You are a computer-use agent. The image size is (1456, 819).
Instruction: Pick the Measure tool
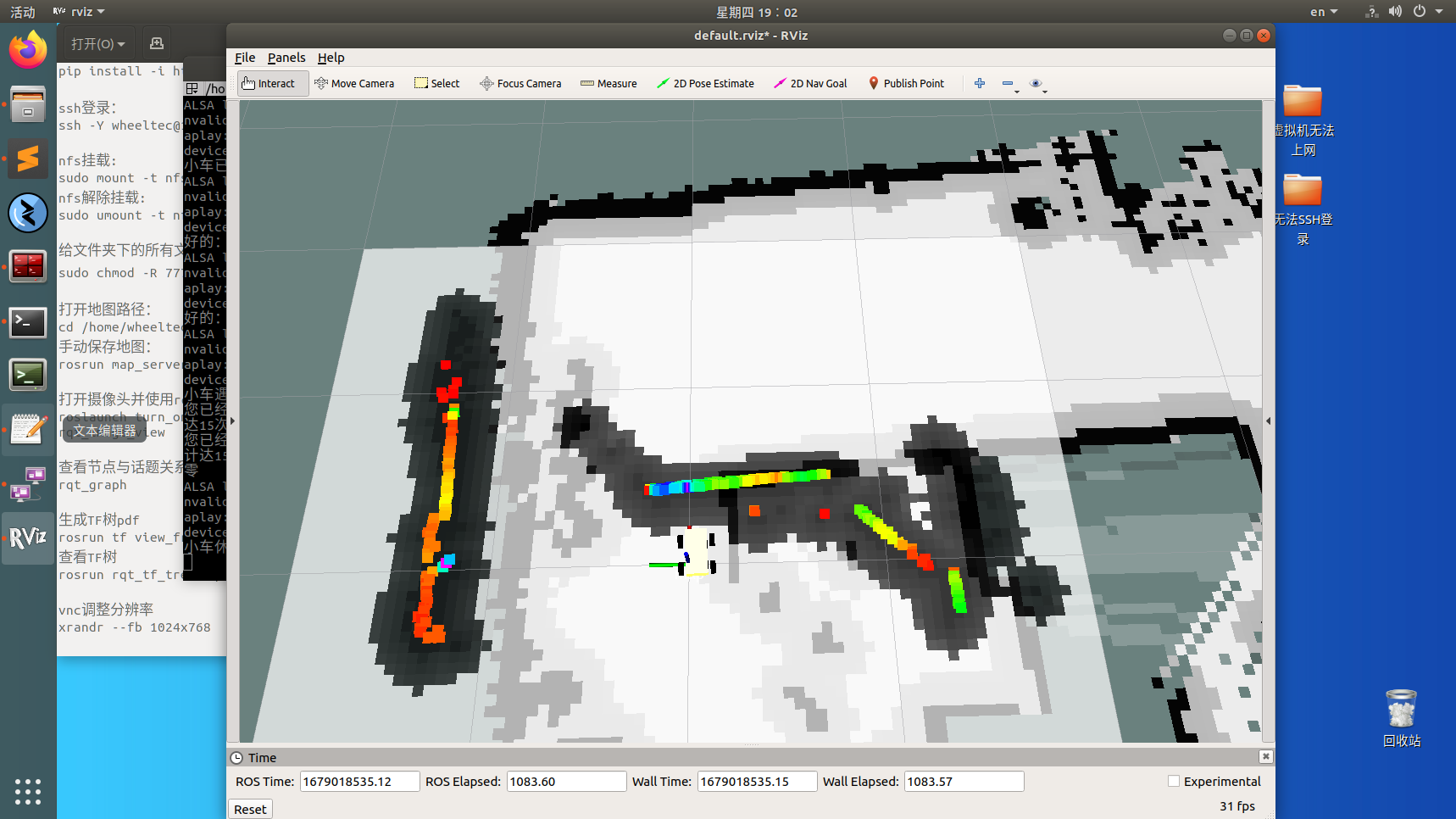click(609, 83)
